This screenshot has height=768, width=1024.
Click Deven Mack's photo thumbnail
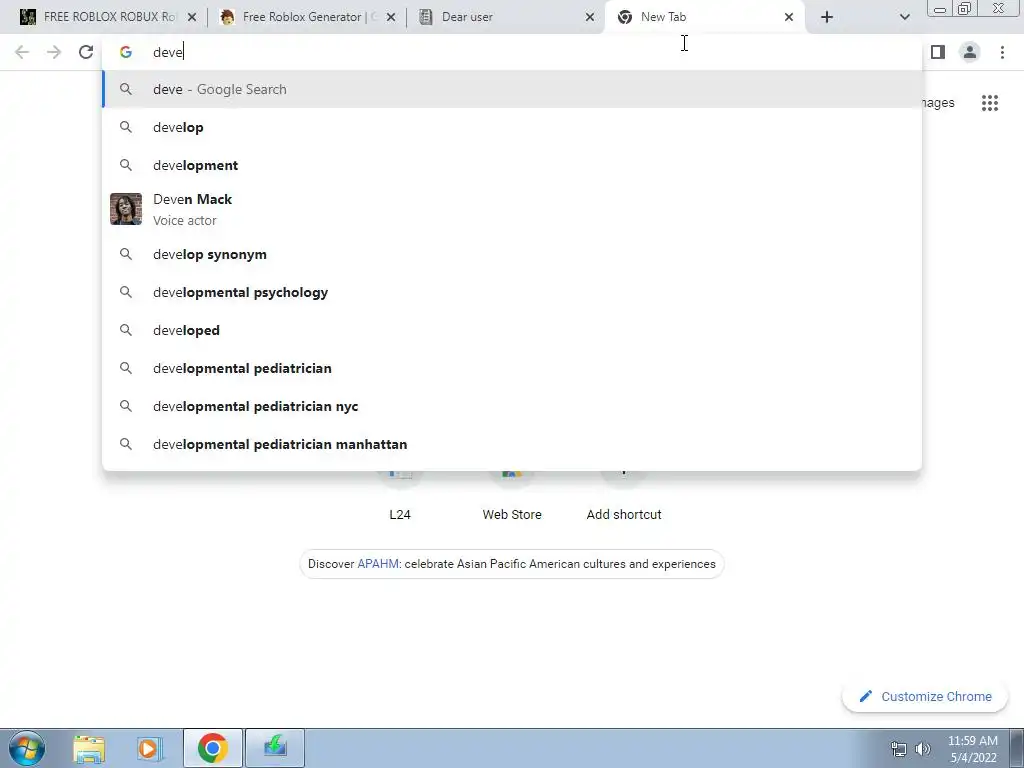tap(125, 209)
